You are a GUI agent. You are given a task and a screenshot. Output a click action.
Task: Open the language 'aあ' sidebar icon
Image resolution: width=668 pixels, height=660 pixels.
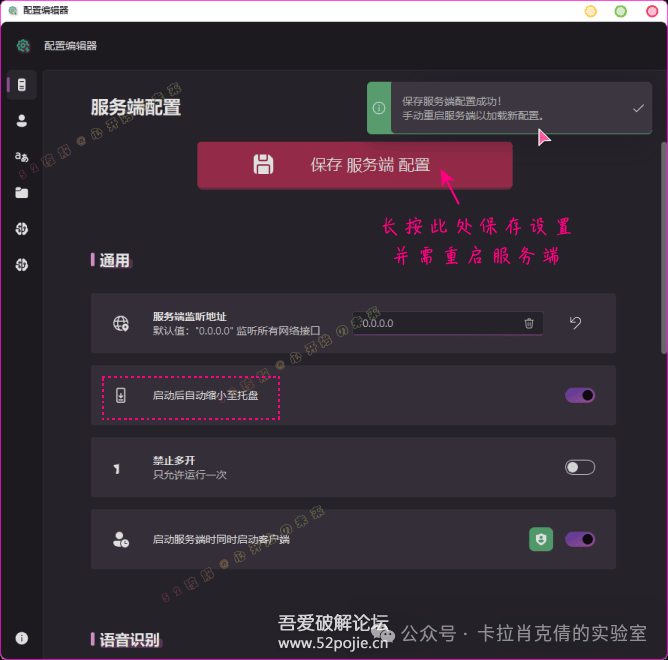coord(21,157)
